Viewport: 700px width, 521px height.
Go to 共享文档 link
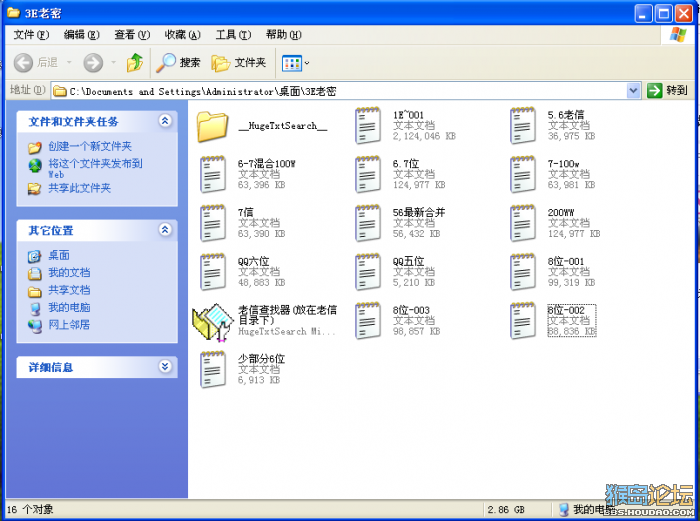(69, 290)
